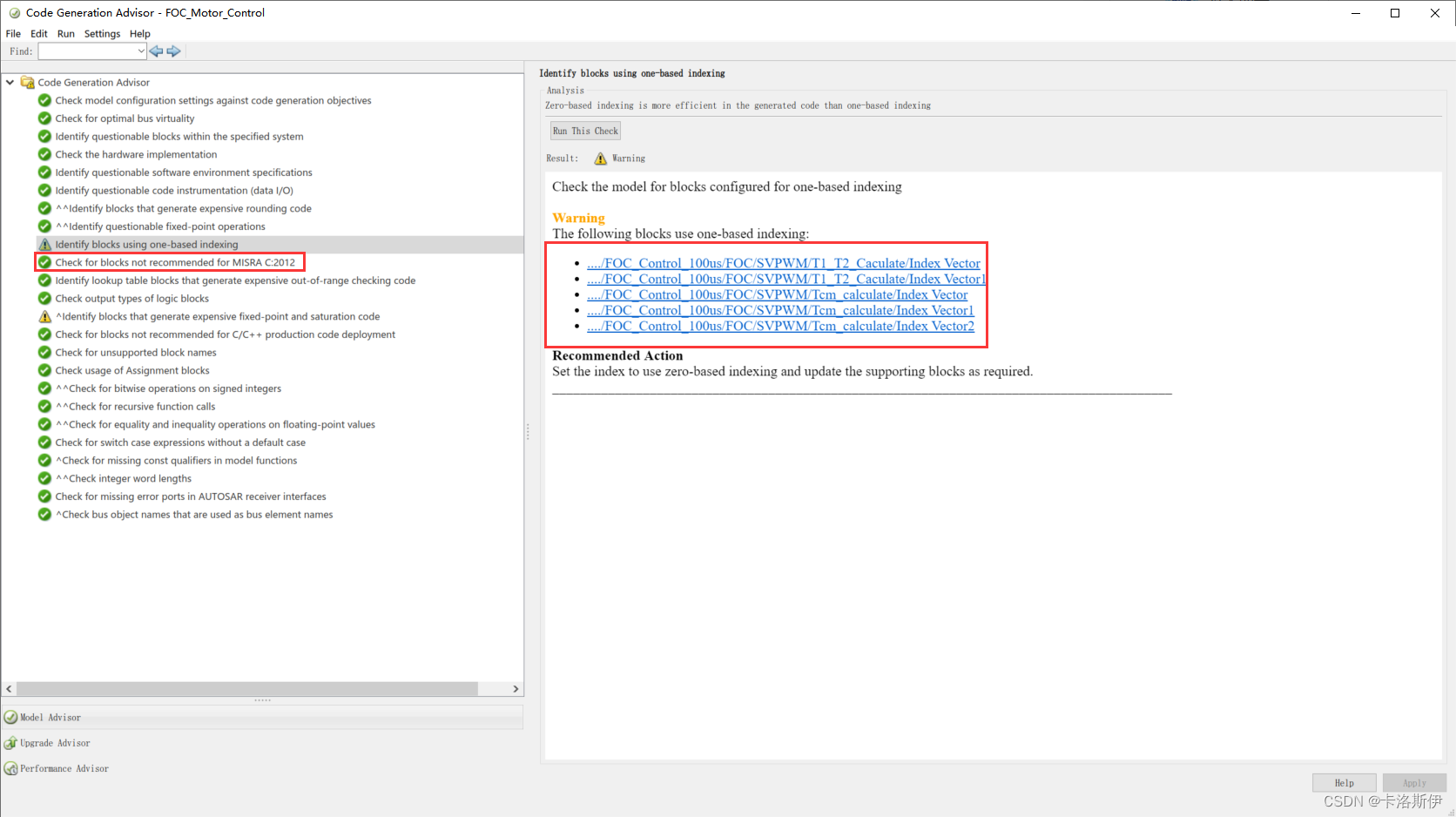Select 'Check bus object names' tree item
This screenshot has height=817, width=1456.
point(194,515)
